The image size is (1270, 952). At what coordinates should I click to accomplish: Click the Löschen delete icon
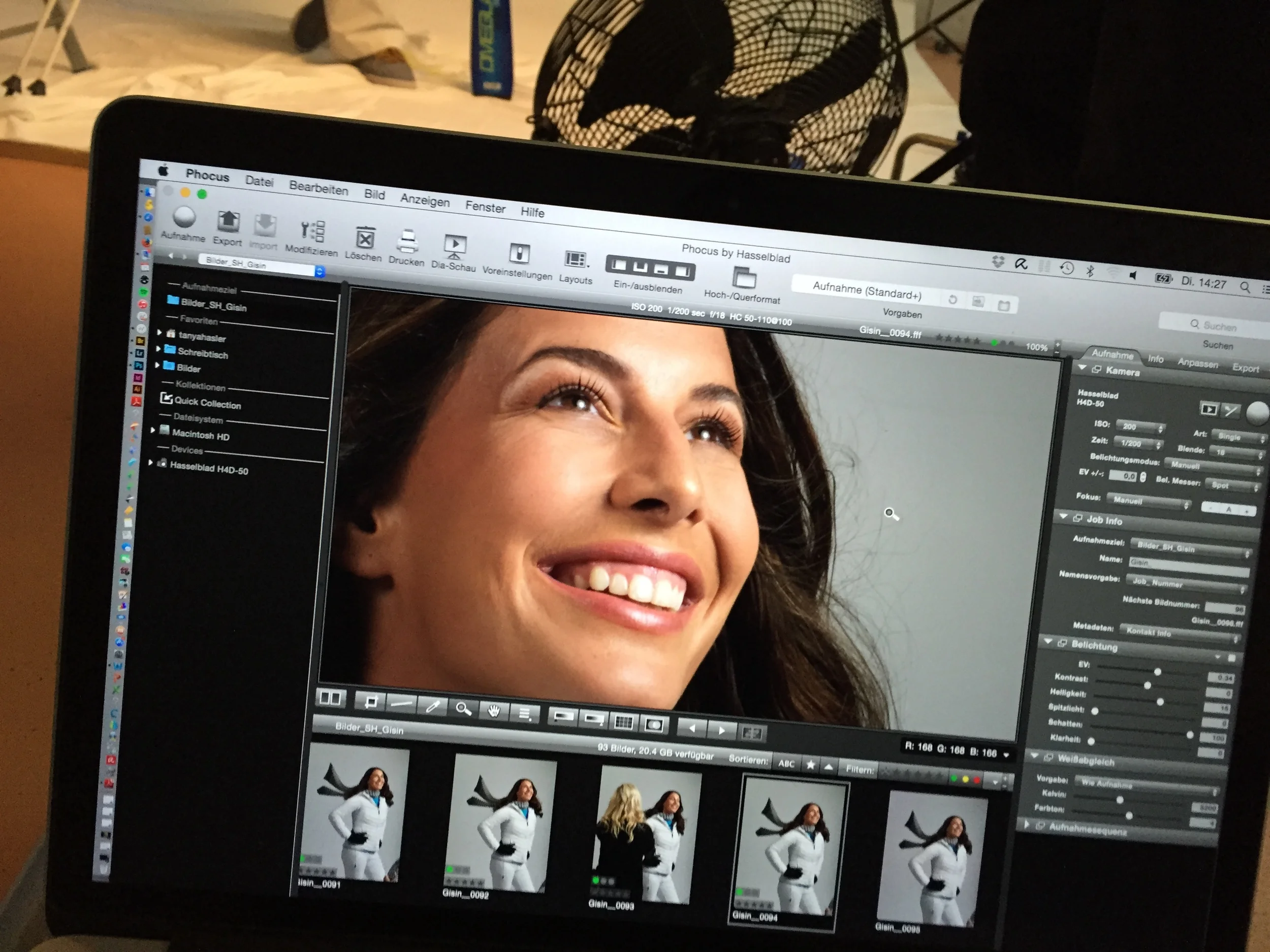(x=365, y=239)
